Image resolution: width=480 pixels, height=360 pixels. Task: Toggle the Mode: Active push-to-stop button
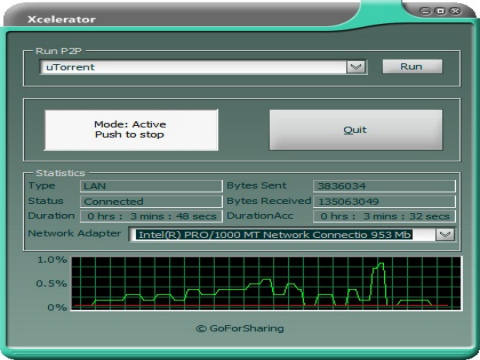pos(131,130)
